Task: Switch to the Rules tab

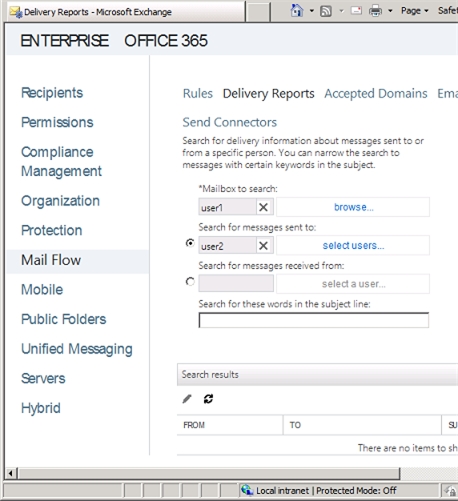Action: click(x=198, y=94)
